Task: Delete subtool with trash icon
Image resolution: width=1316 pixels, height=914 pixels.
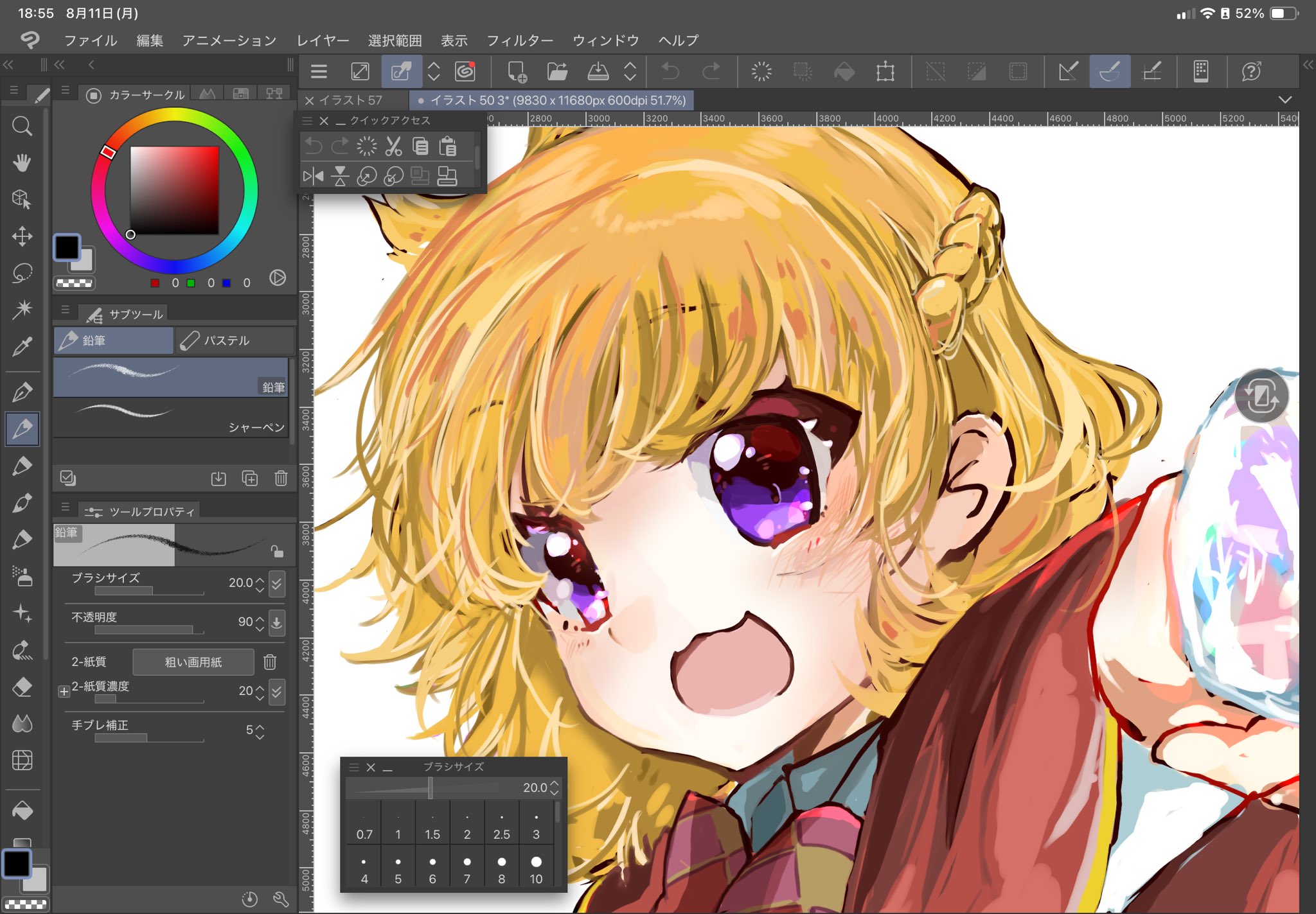Action: 281,478
